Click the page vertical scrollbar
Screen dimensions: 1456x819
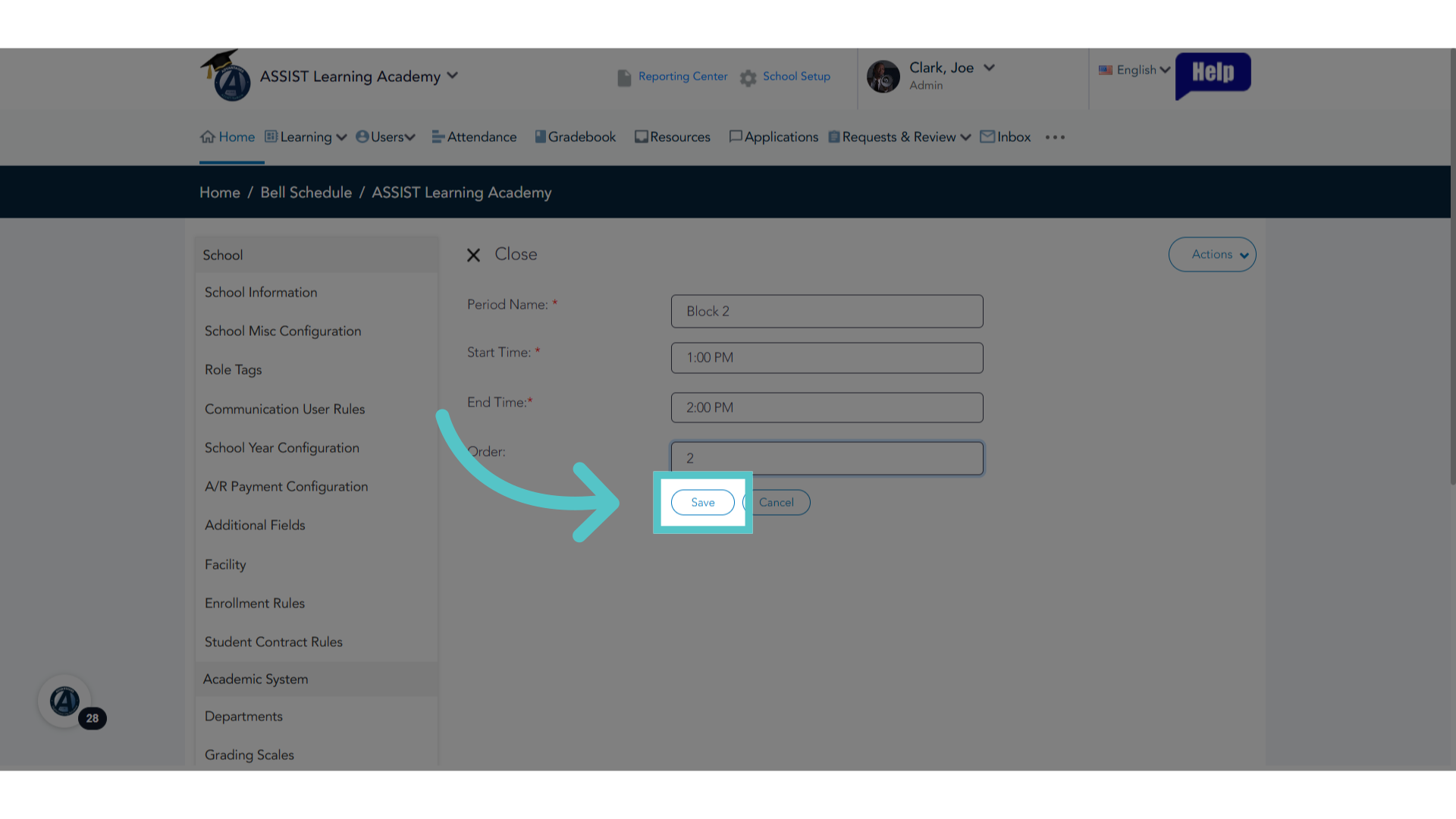tap(1453, 265)
